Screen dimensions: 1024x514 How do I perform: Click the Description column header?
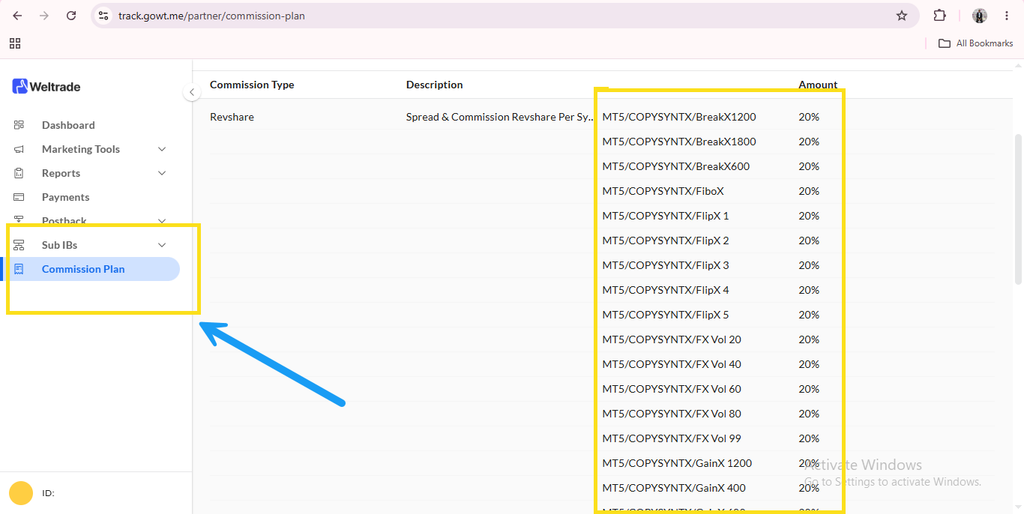(434, 85)
